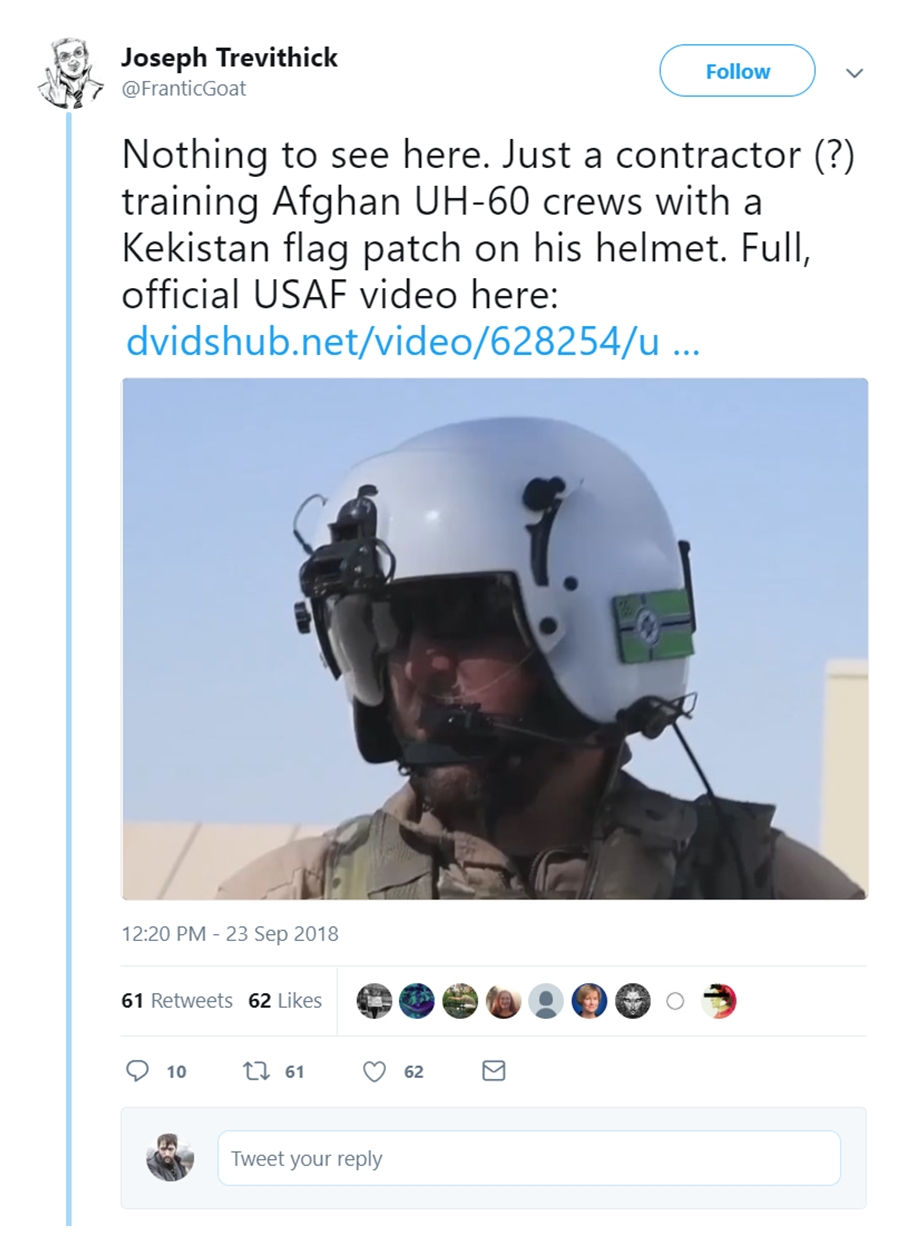
Task: Click the Tweet your reply field
Action: 529,1158
